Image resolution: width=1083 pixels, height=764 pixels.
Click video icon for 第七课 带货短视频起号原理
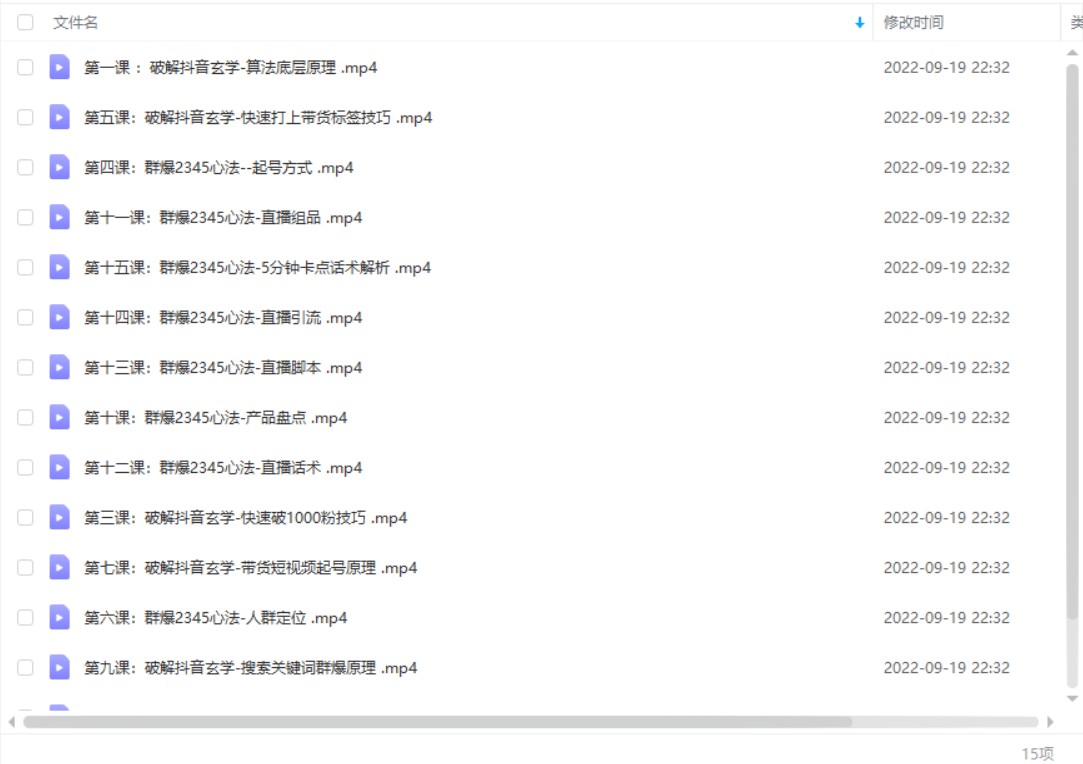click(x=59, y=568)
